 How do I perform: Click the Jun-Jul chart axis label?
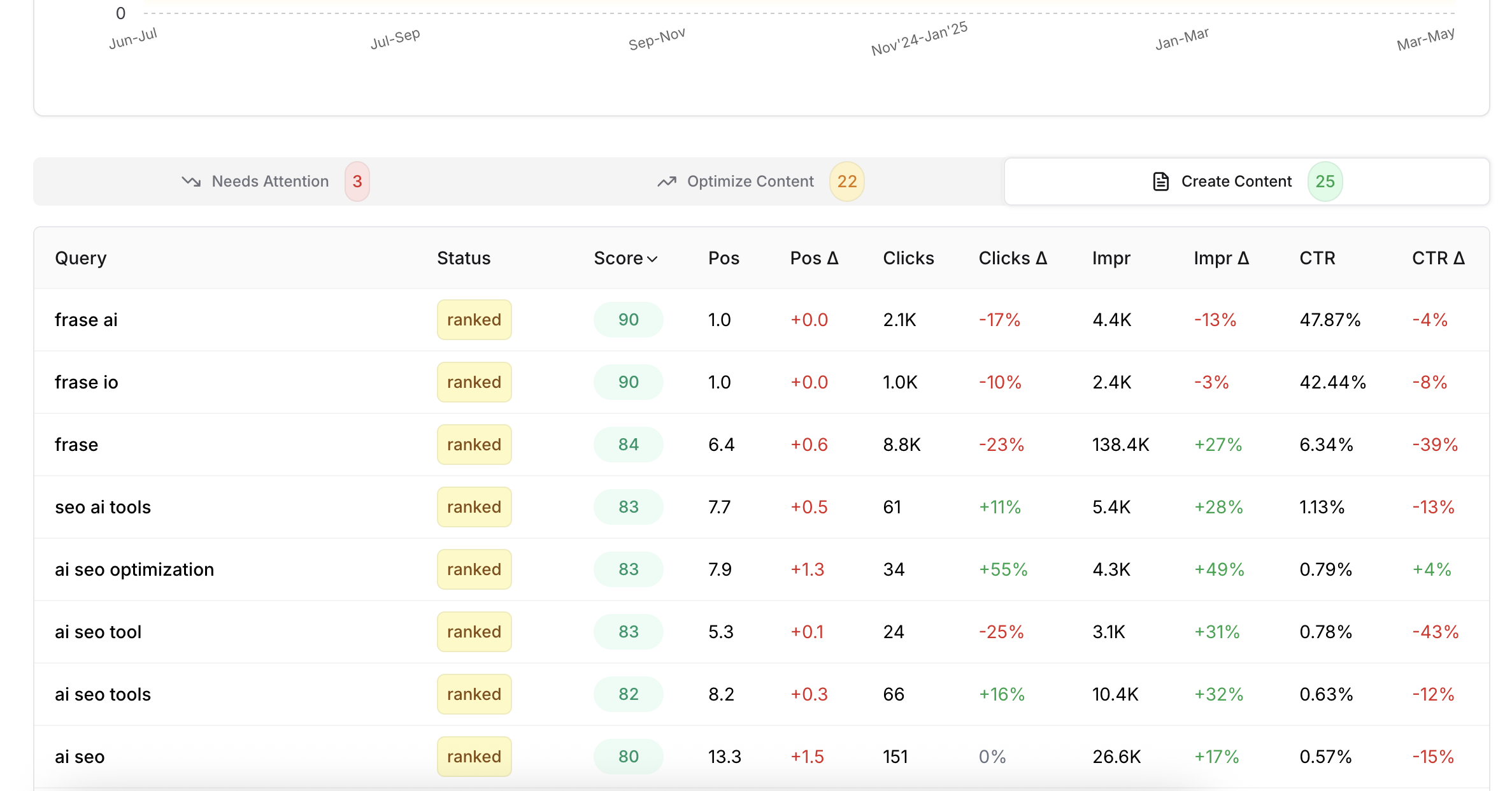[x=132, y=38]
